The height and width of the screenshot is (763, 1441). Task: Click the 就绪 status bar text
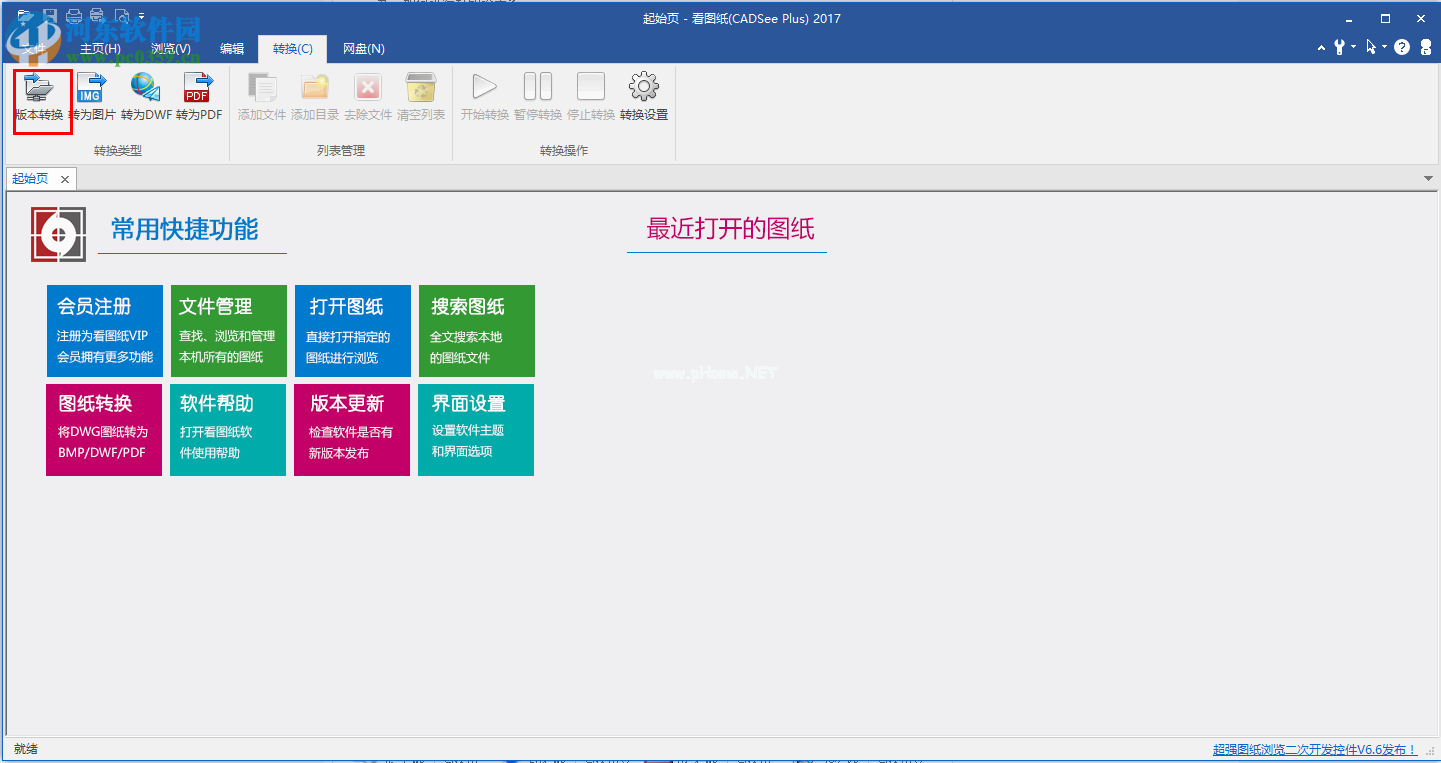tap(26, 748)
